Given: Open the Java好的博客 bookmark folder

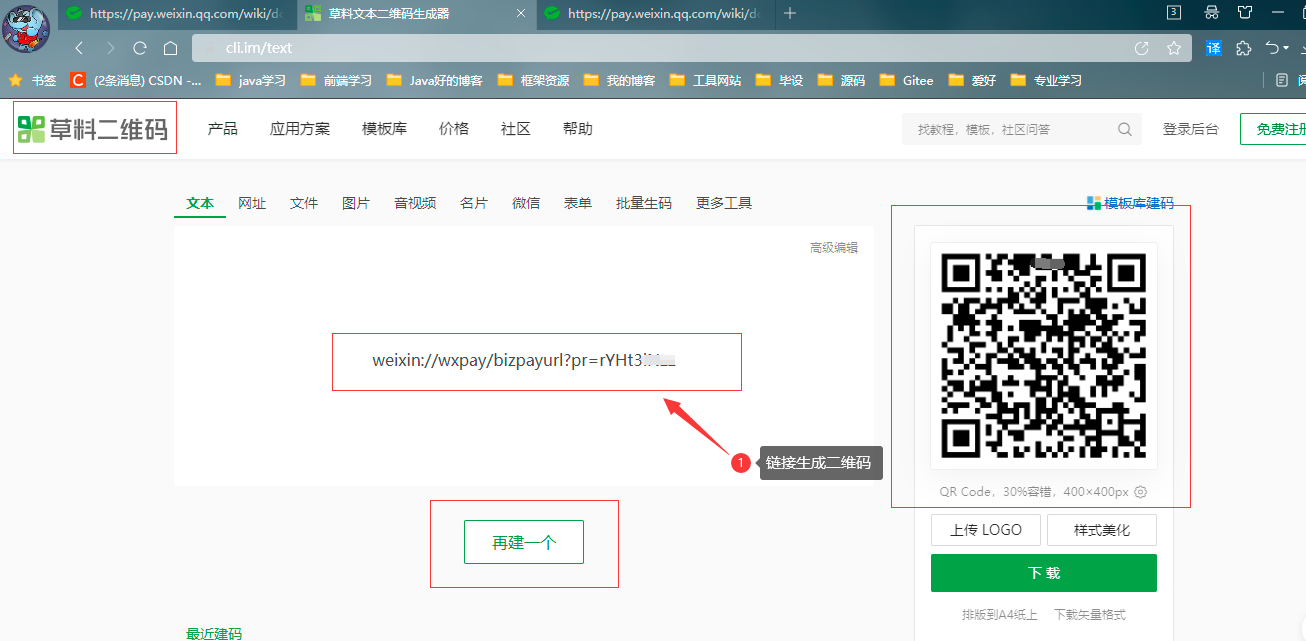Looking at the screenshot, I should [x=435, y=80].
